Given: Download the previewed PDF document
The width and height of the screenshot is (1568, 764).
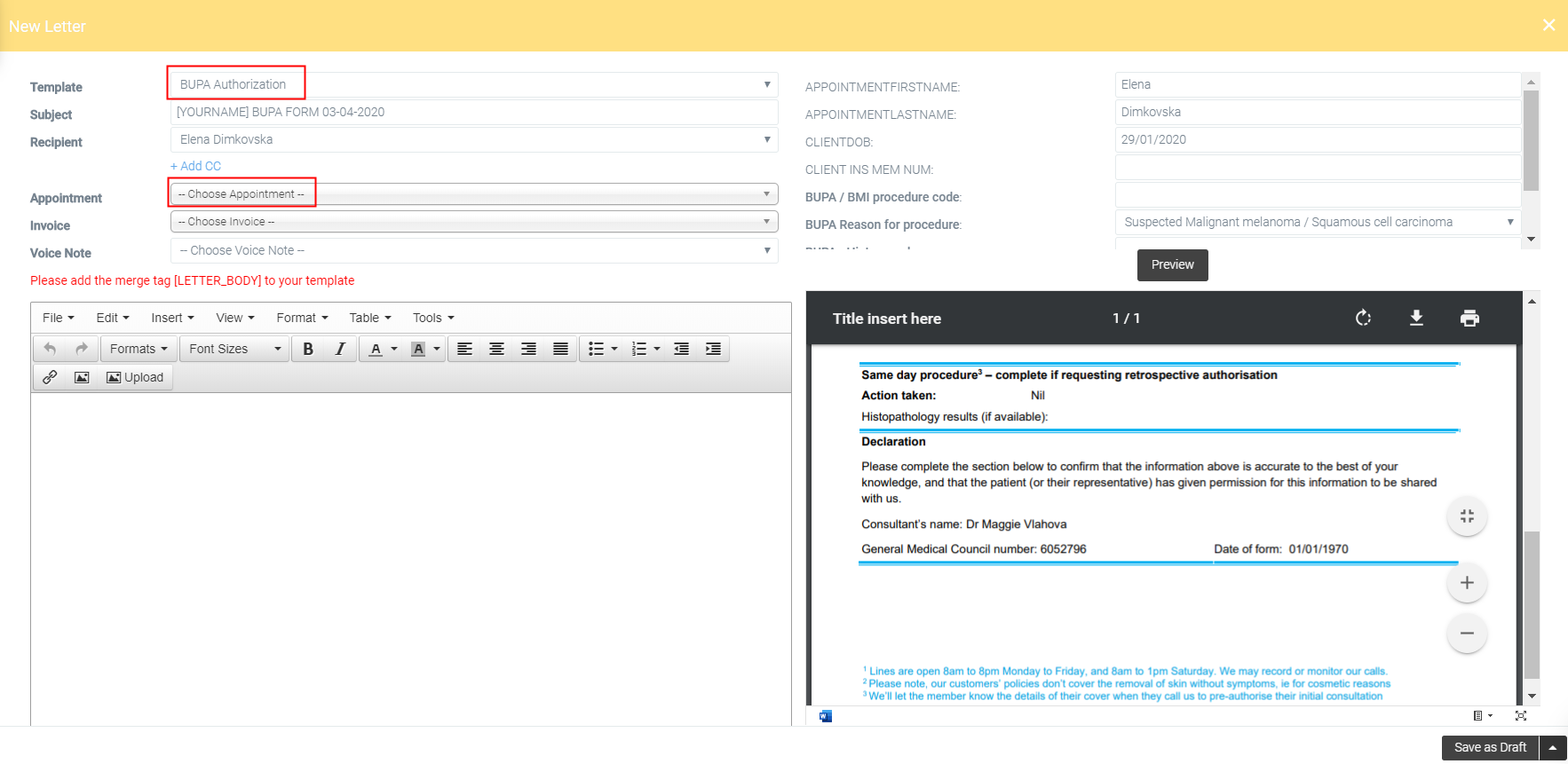Looking at the screenshot, I should [x=1416, y=318].
